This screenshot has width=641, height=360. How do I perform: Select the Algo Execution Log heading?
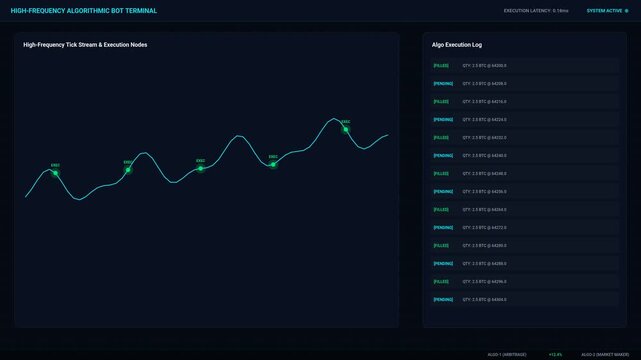click(457, 45)
